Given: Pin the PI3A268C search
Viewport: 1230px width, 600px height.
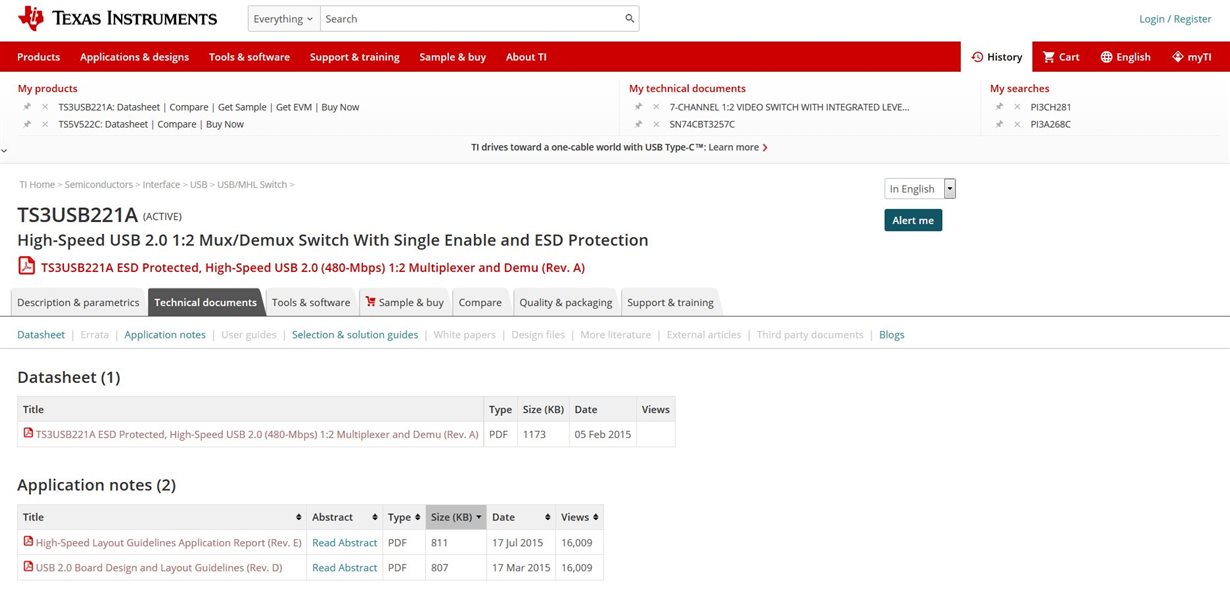Looking at the screenshot, I should (x=999, y=124).
